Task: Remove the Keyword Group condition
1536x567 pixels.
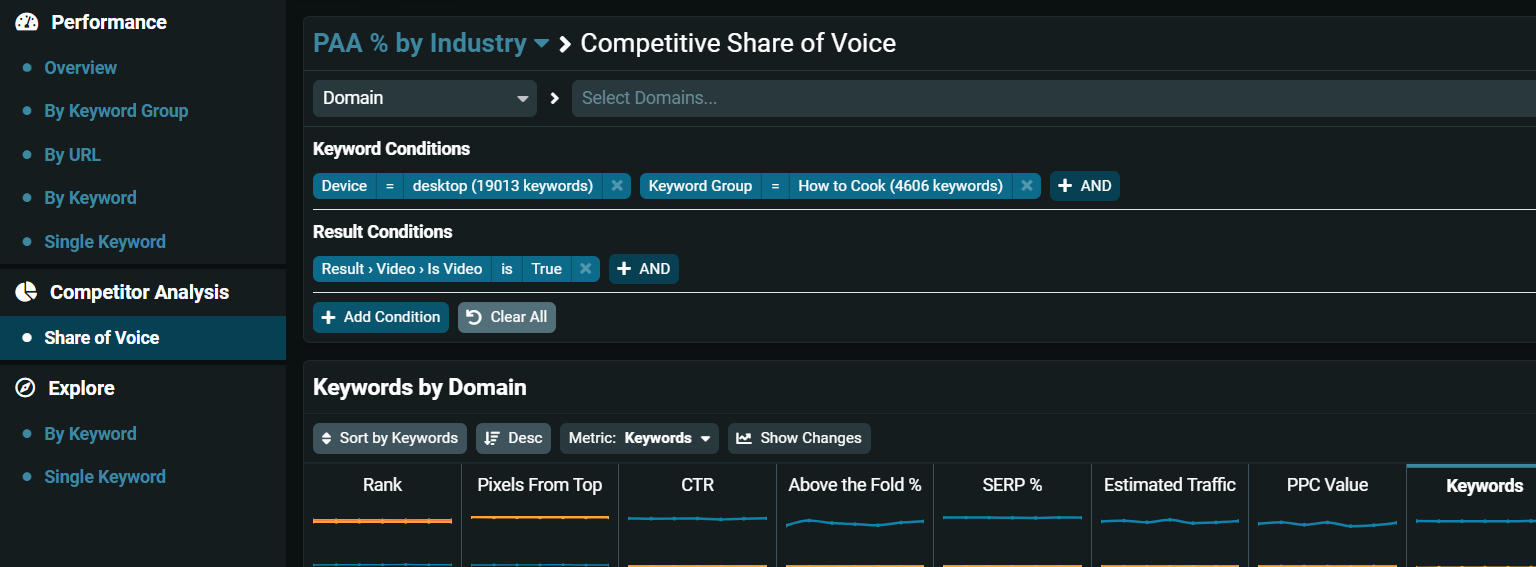Action: [1026, 186]
